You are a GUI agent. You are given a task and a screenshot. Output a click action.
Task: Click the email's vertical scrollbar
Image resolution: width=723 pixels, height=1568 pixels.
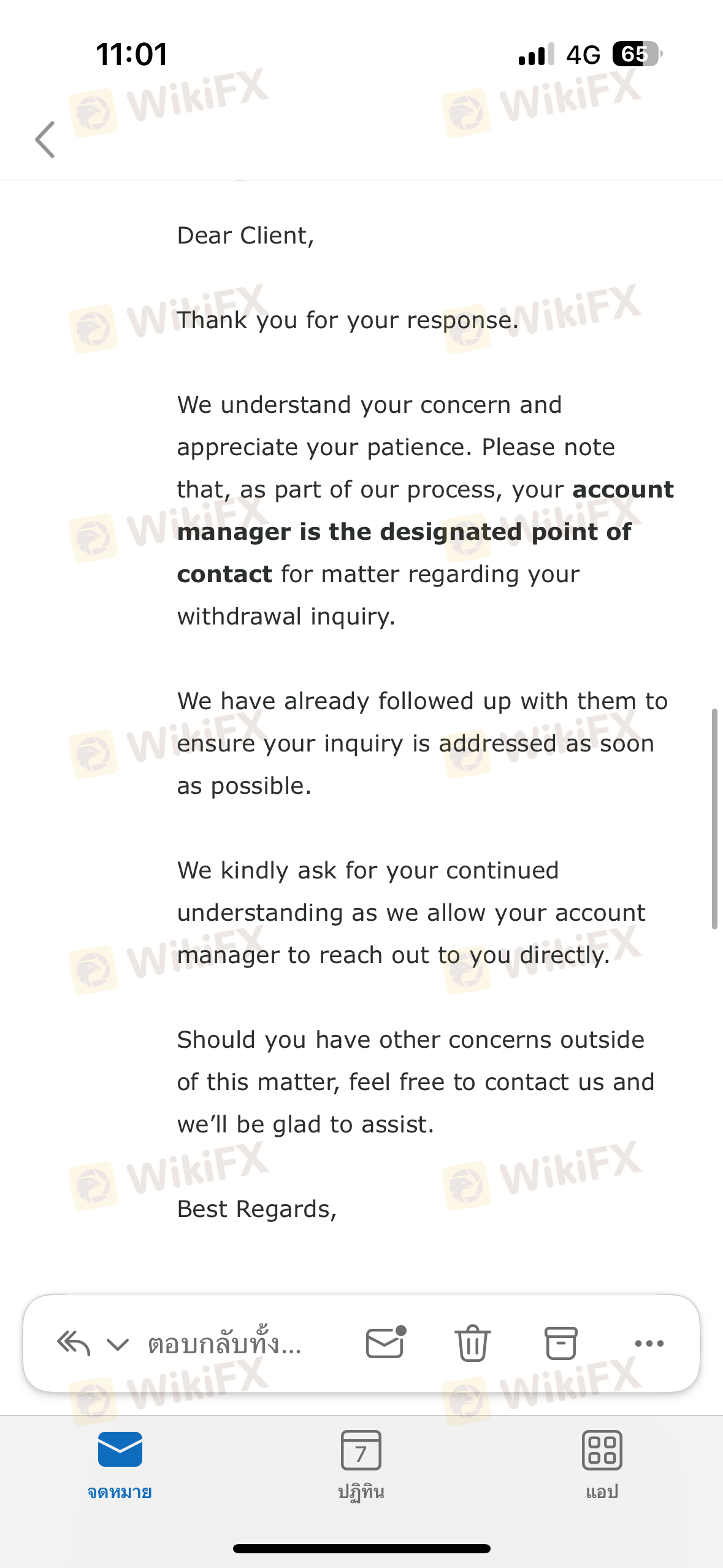click(714, 818)
